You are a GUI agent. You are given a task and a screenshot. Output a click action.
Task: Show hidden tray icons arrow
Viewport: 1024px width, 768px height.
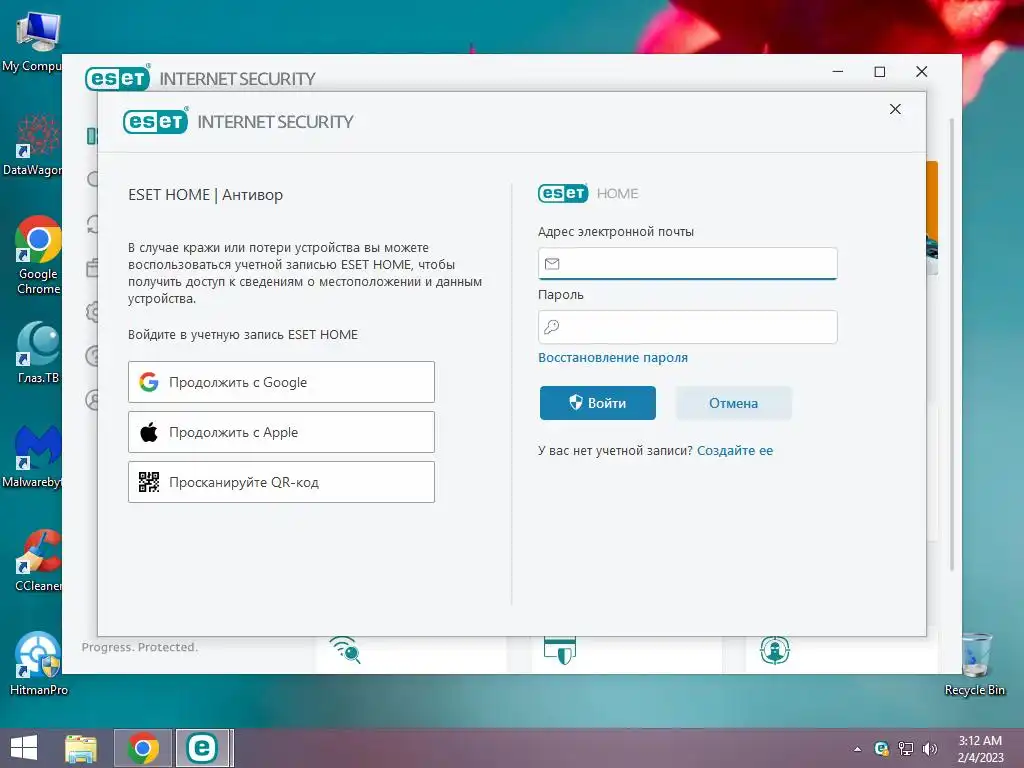pos(857,749)
